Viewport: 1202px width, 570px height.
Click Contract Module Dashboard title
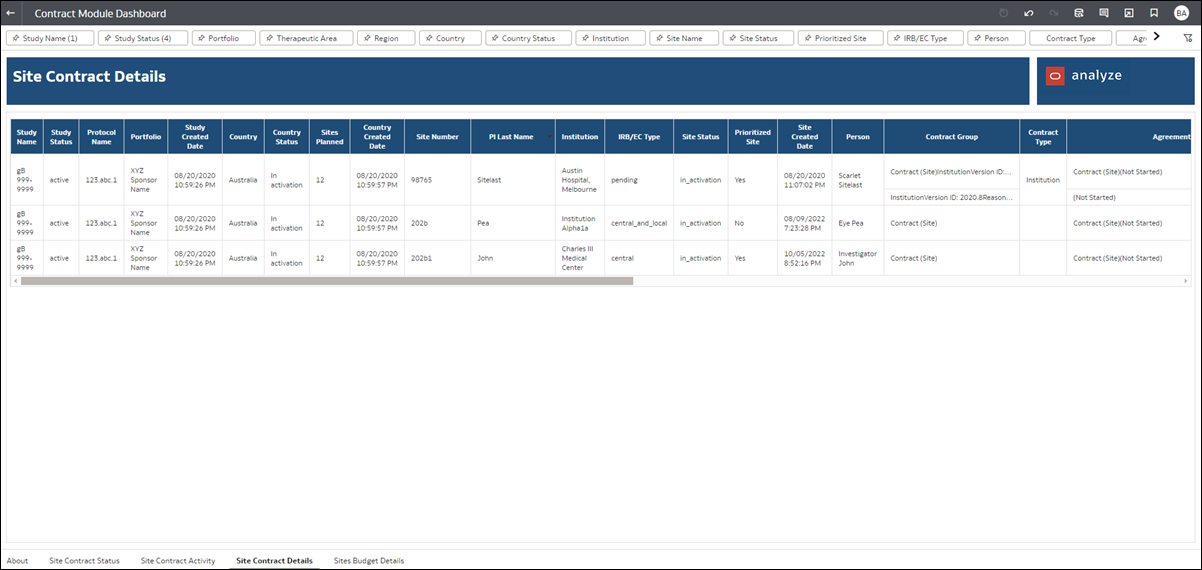(100, 14)
